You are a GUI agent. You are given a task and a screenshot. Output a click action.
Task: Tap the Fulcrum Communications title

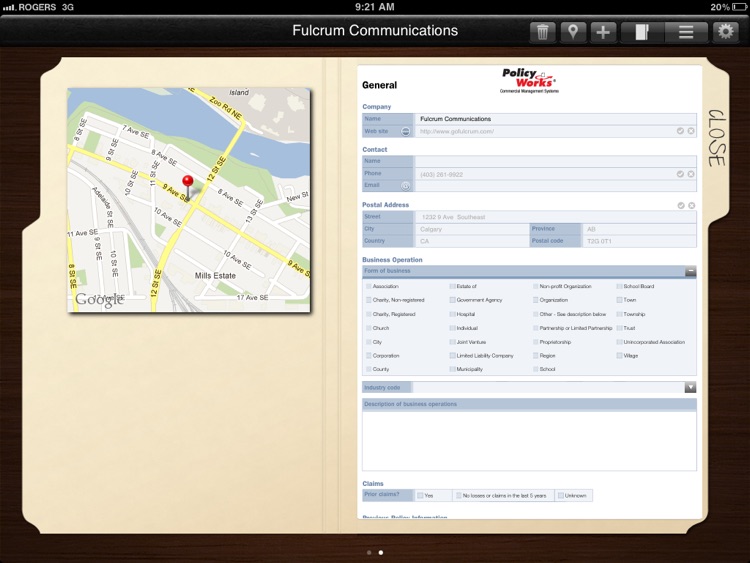[x=375, y=31]
